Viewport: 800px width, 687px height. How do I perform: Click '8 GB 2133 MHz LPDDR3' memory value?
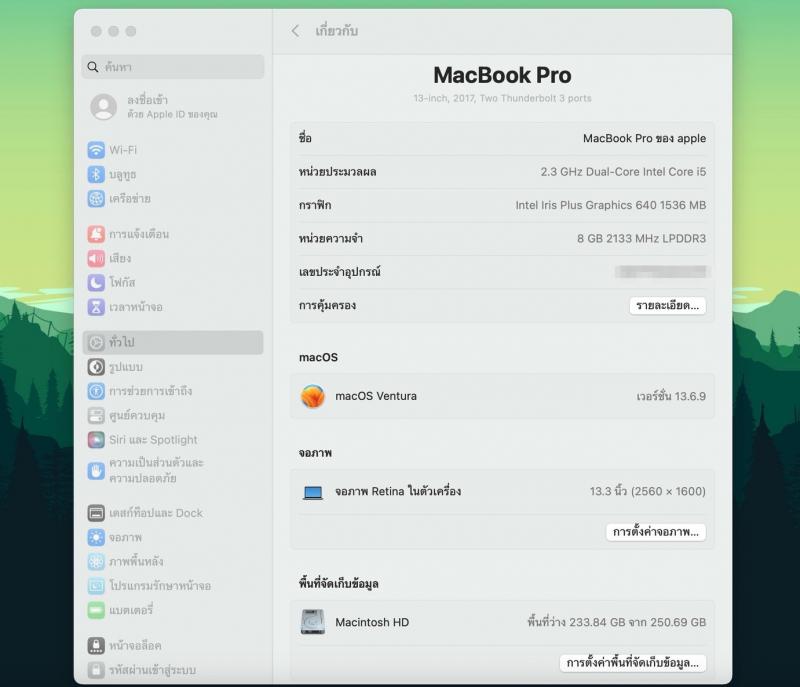point(641,238)
